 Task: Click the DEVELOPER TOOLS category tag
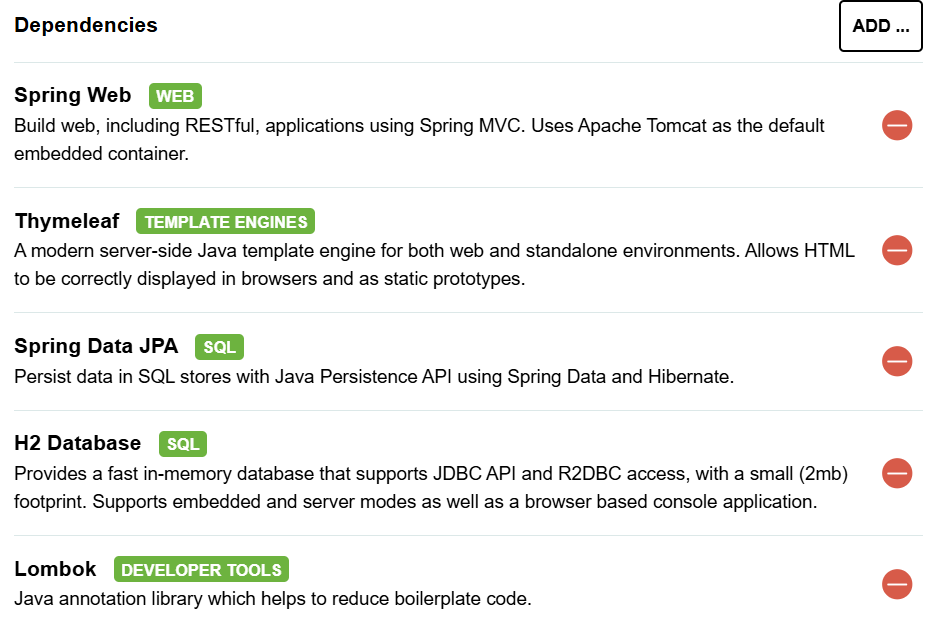[x=201, y=570]
